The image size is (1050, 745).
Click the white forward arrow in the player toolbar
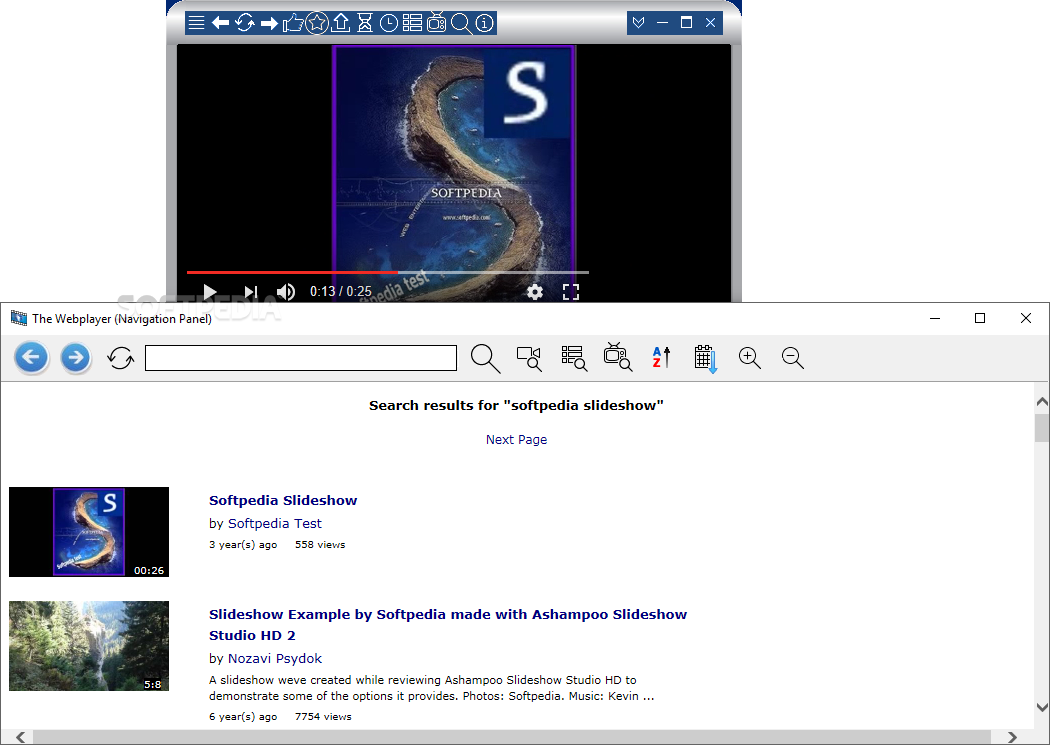tap(269, 23)
